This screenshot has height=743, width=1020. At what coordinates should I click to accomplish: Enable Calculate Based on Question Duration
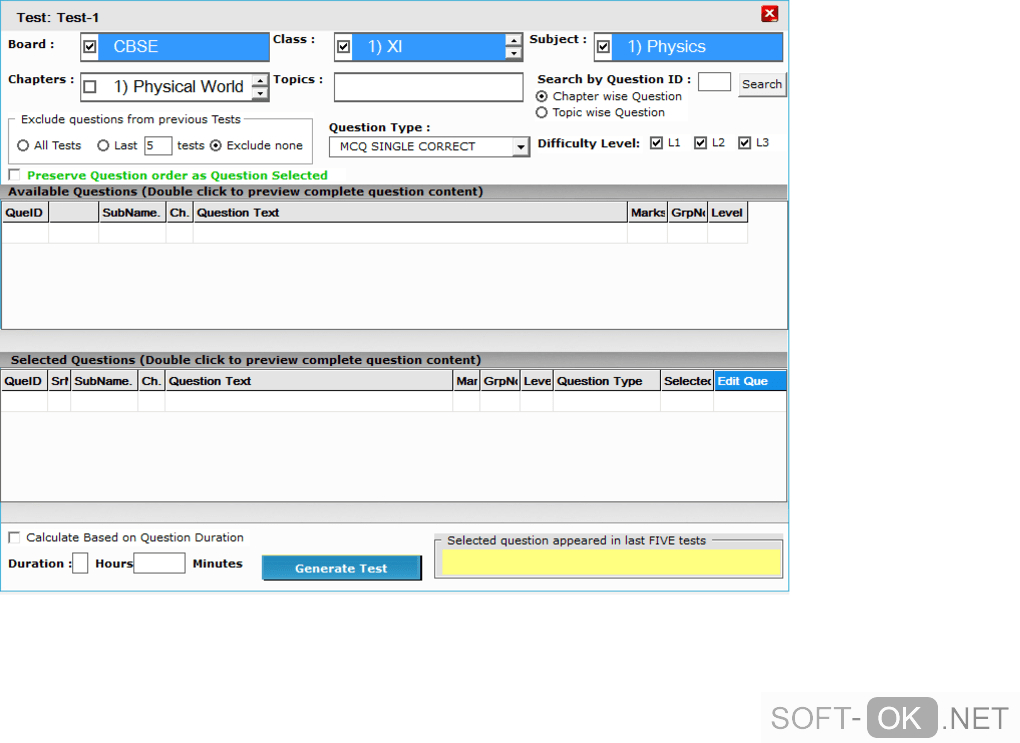[14, 537]
